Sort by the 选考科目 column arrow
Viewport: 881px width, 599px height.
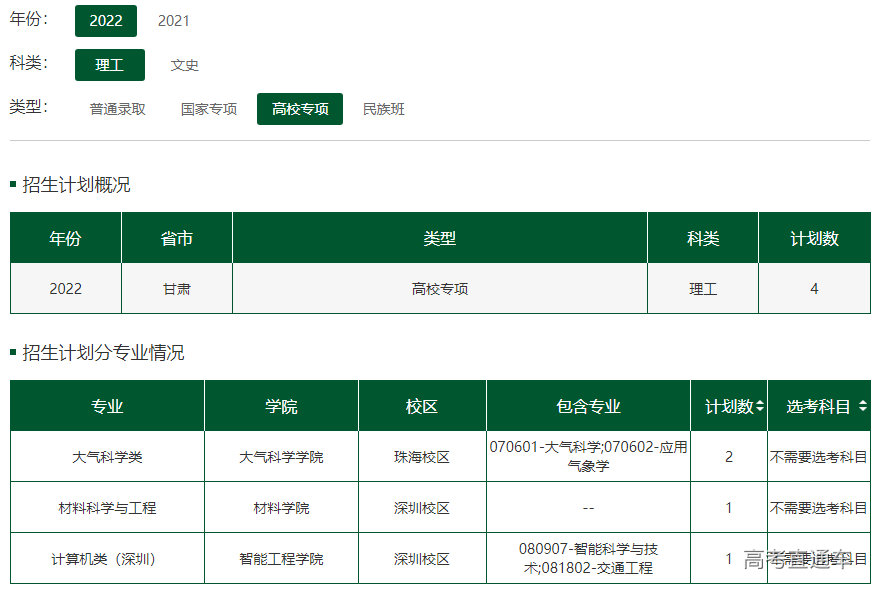[862, 407]
